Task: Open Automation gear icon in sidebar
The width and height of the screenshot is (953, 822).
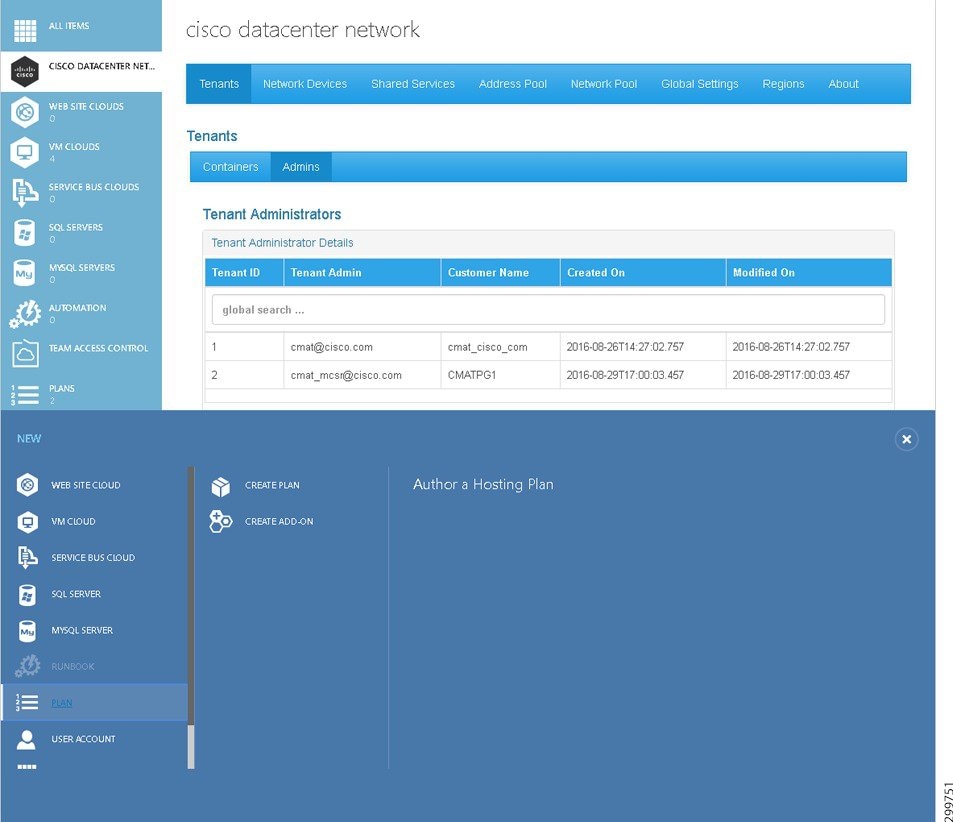Action: (25, 314)
